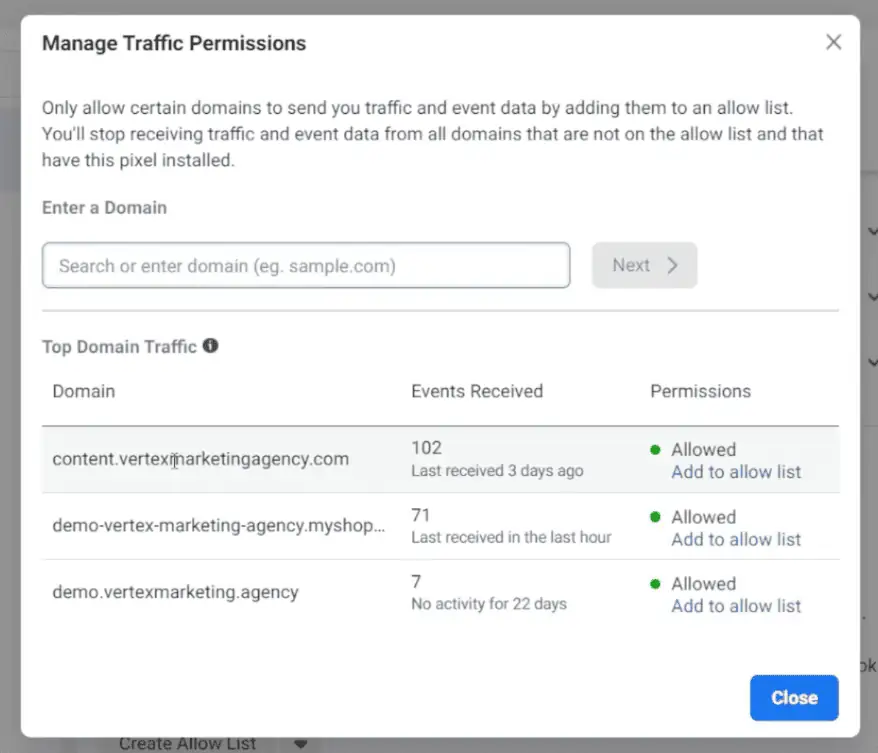
Task: Select the content.vertexmarketingagency.com domain row
Action: click(200, 460)
